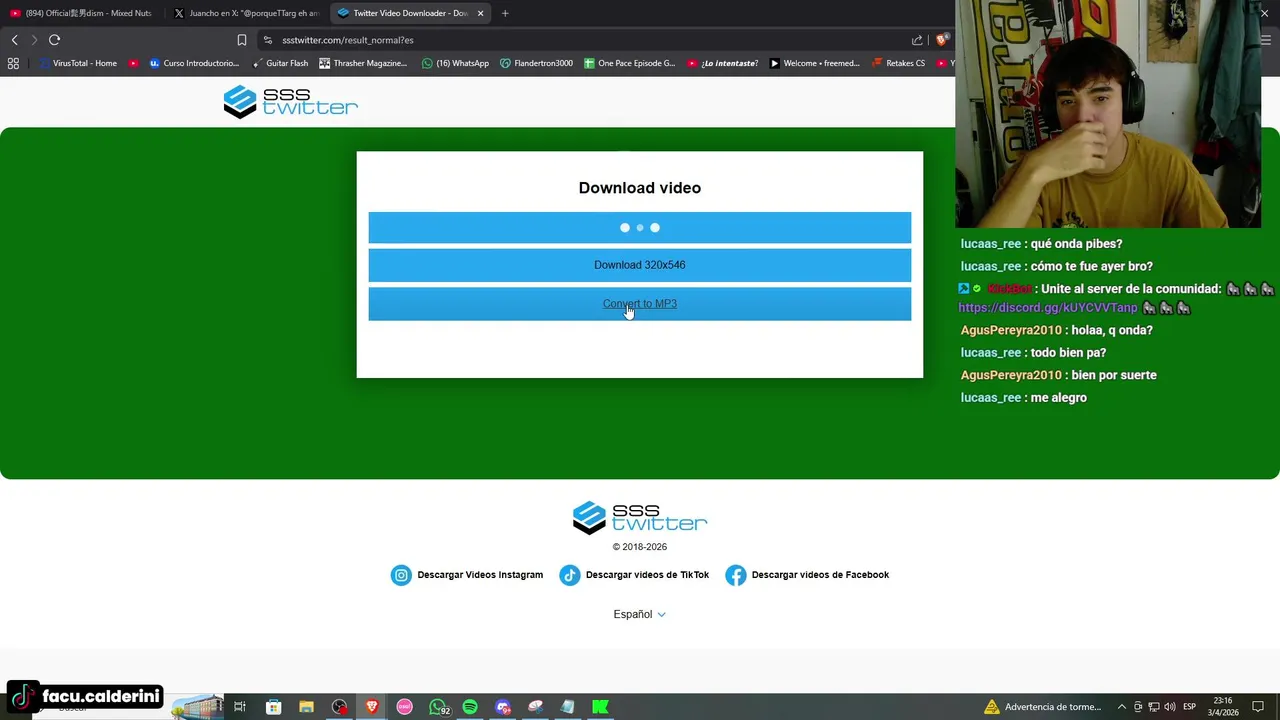
Task: Go back using the browser back arrow
Action: [14, 40]
